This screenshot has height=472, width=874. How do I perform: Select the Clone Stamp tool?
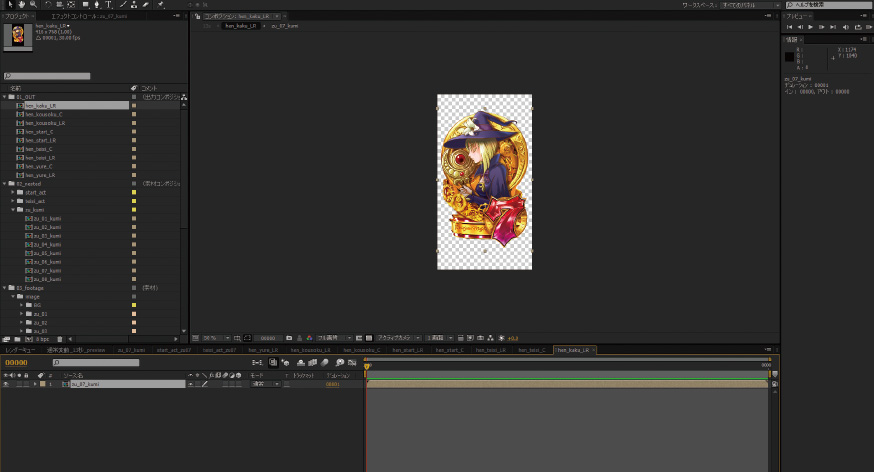point(134,4)
